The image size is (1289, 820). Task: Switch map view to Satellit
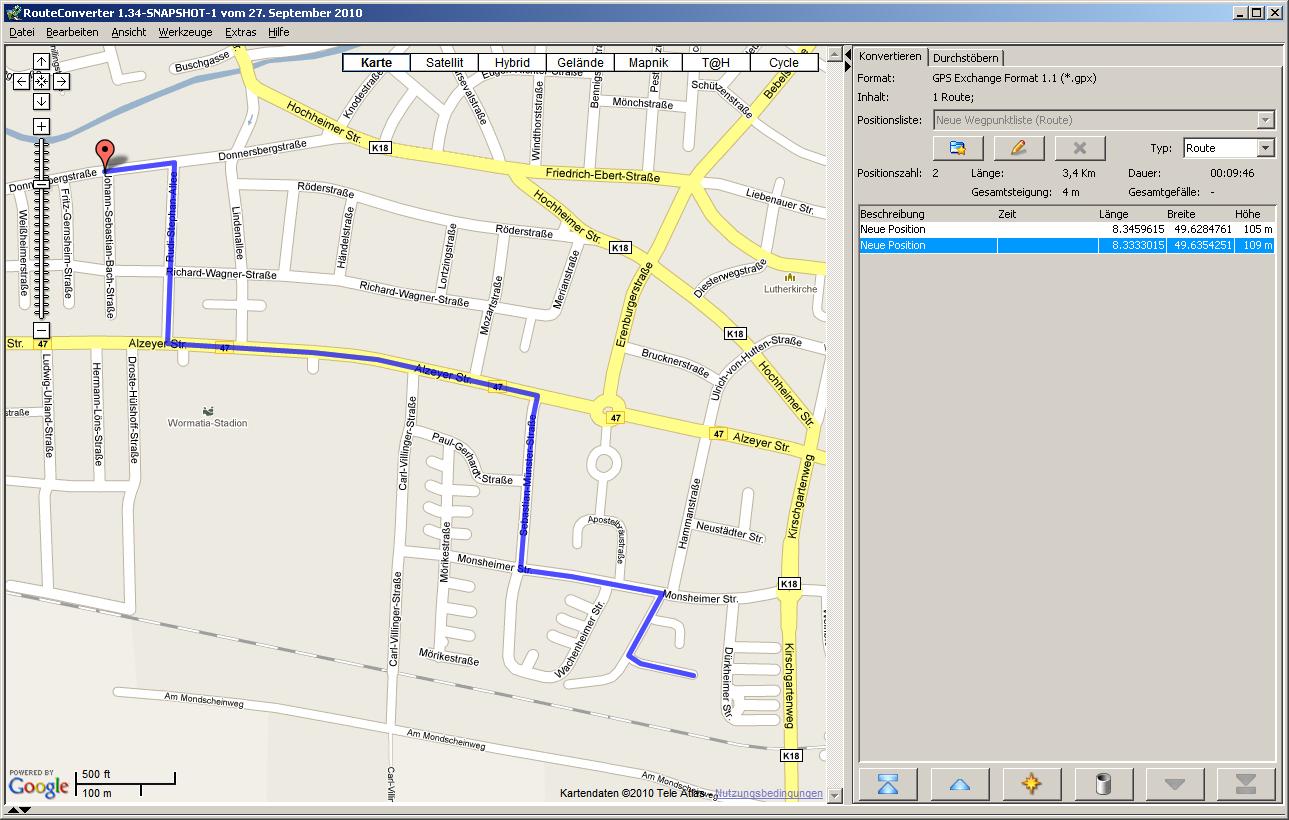pyautogui.click(x=444, y=62)
